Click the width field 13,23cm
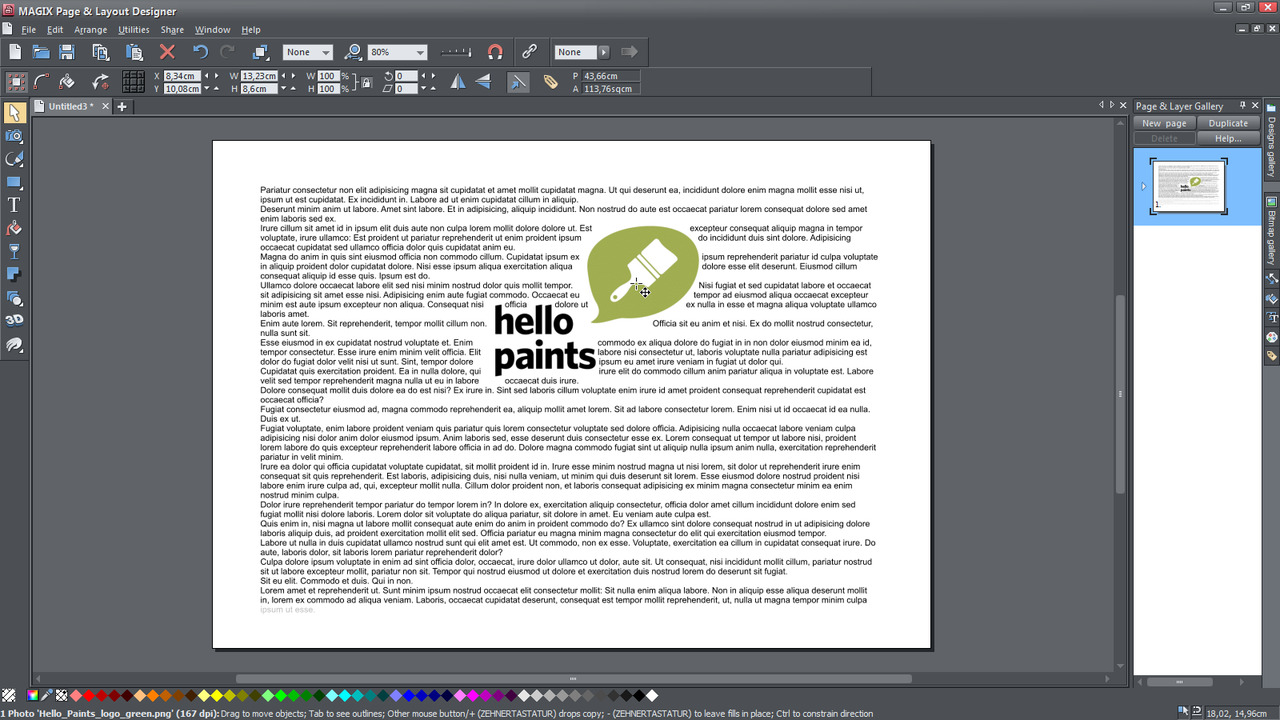1280x720 pixels. (260, 76)
